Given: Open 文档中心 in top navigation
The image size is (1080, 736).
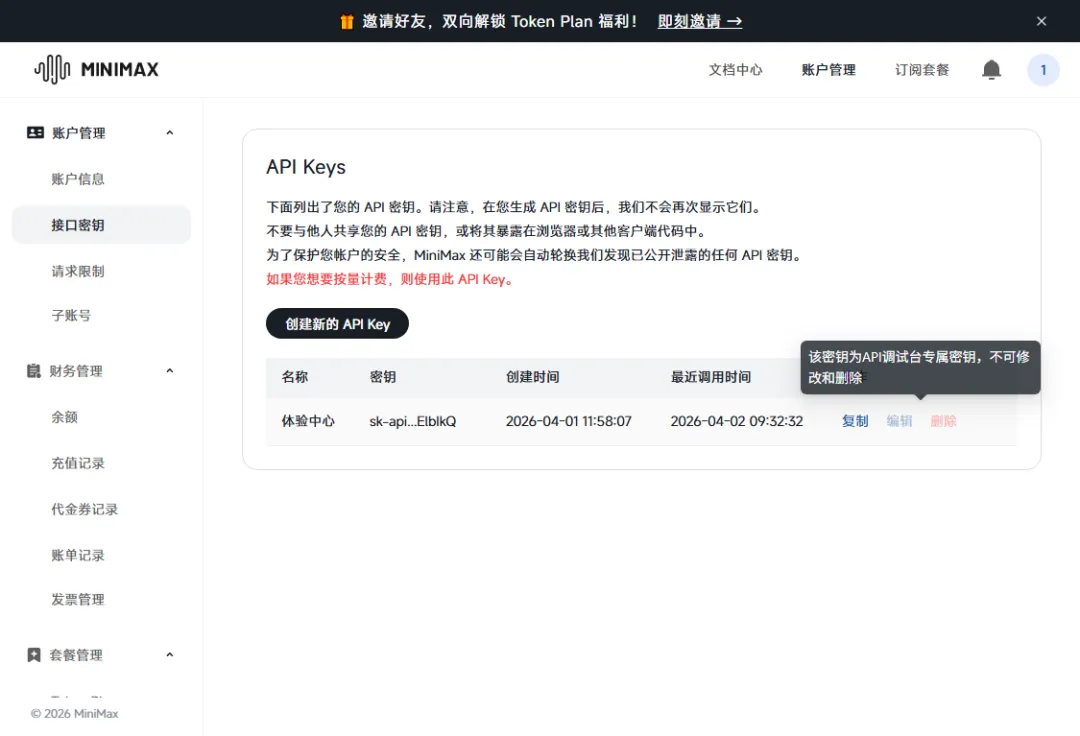Looking at the screenshot, I should click(736, 70).
